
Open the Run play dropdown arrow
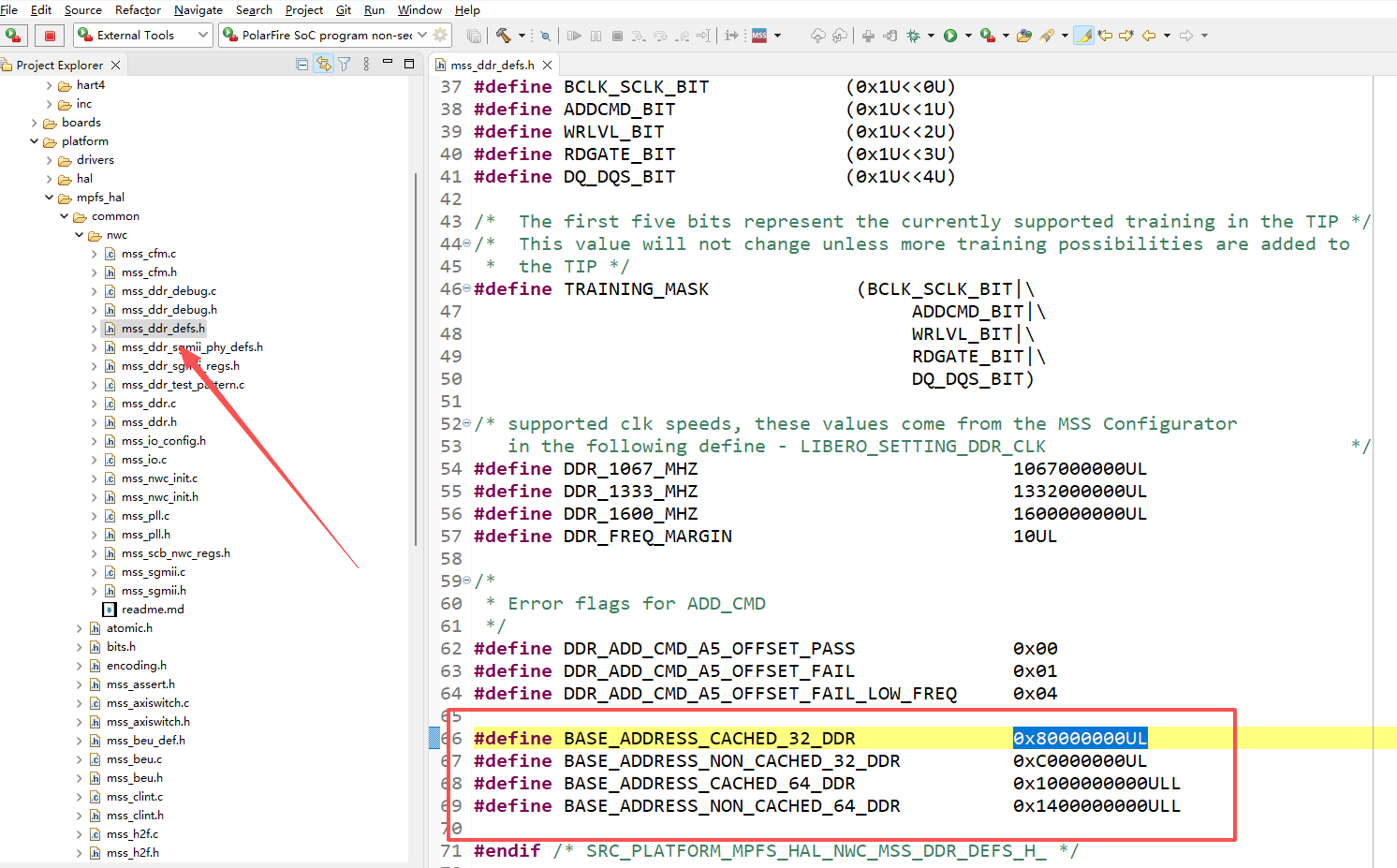pyautogui.click(x=968, y=36)
